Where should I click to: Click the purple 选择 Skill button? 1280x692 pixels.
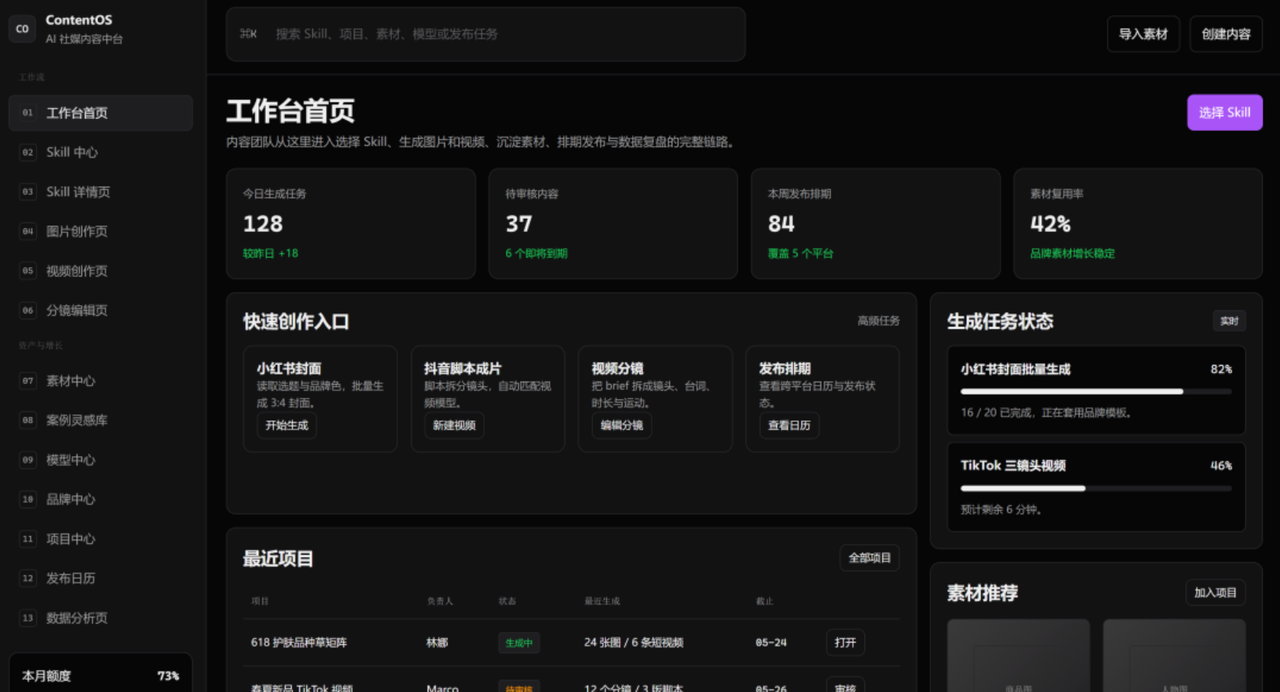pyautogui.click(x=1225, y=113)
